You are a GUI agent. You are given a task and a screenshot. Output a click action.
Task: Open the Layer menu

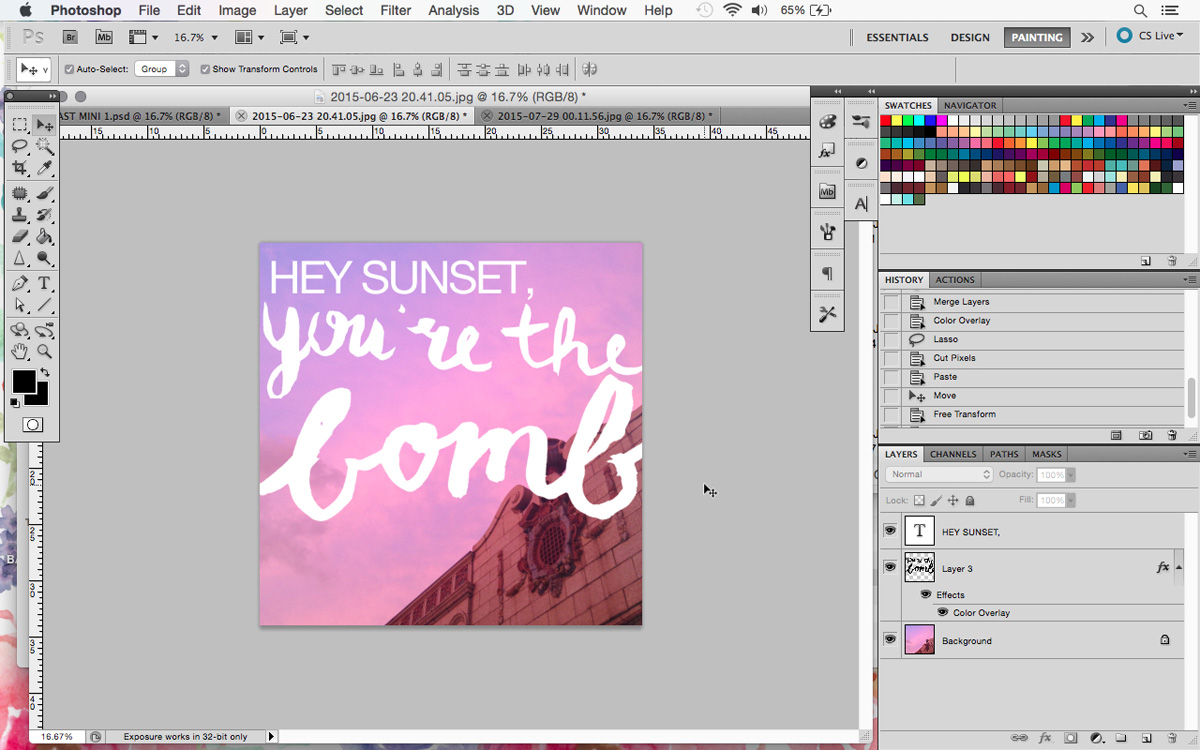coord(291,10)
